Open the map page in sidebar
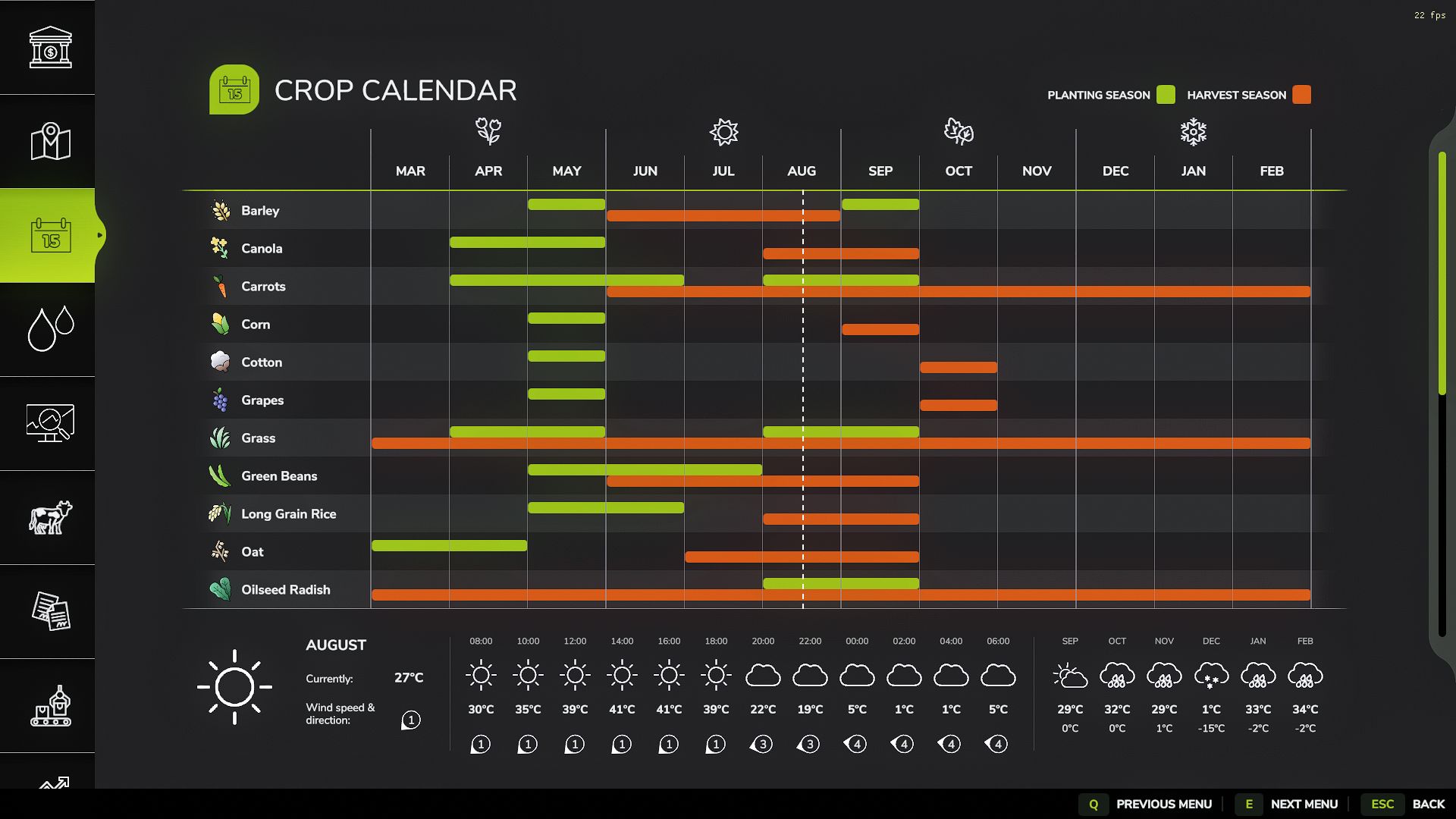The height and width of the screenshot is (819, 1456). pos(50,142)
